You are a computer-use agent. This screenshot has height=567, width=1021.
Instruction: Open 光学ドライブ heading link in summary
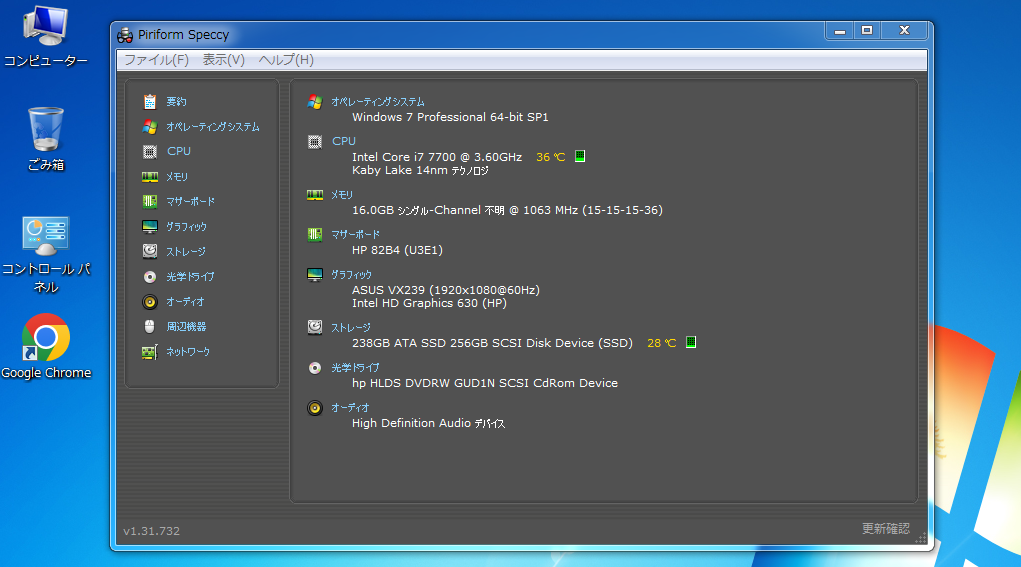(355, 368)
